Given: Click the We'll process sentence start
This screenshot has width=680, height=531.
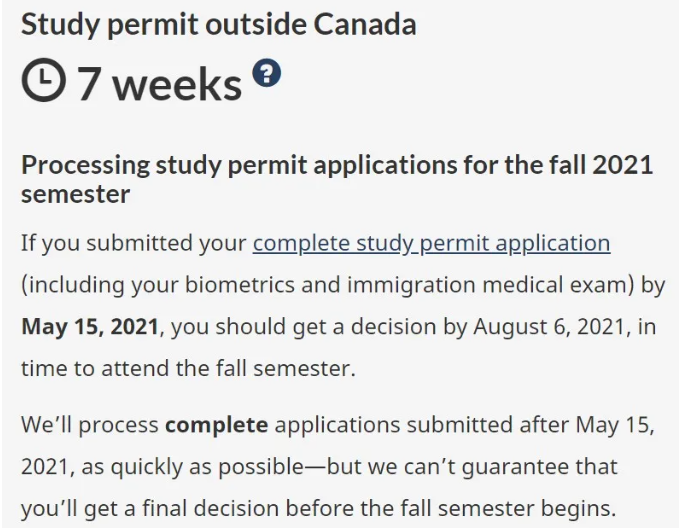Looking at the screenshot, I should pos(90,425).
